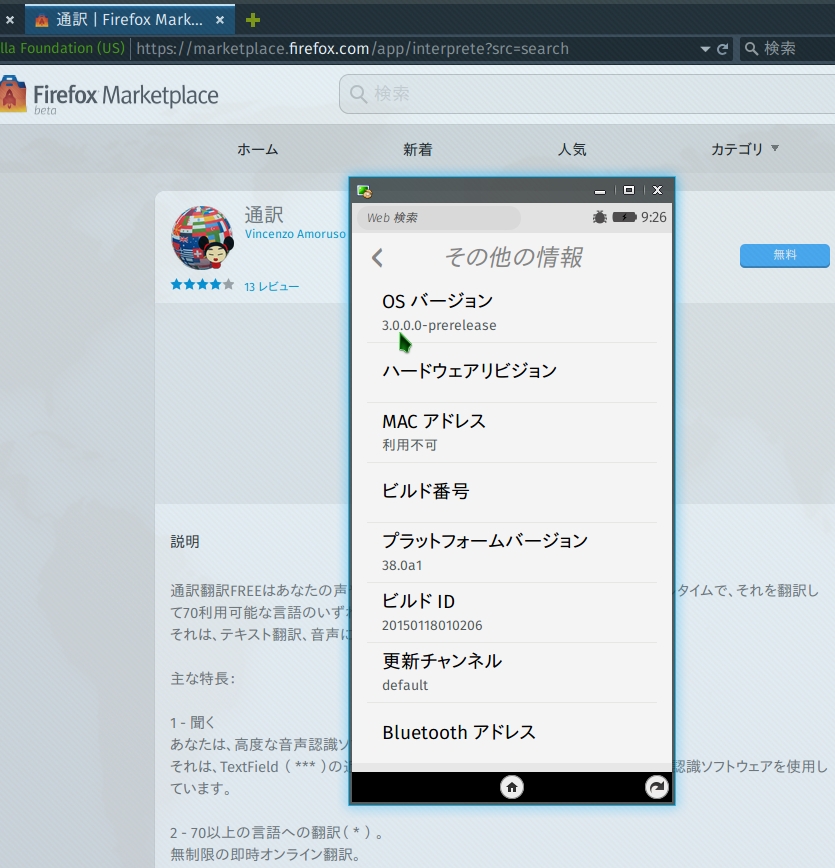The width and height of the screenshot is (835, 868).
Task: Click the 説明 description heading
Action: (185, 541)
